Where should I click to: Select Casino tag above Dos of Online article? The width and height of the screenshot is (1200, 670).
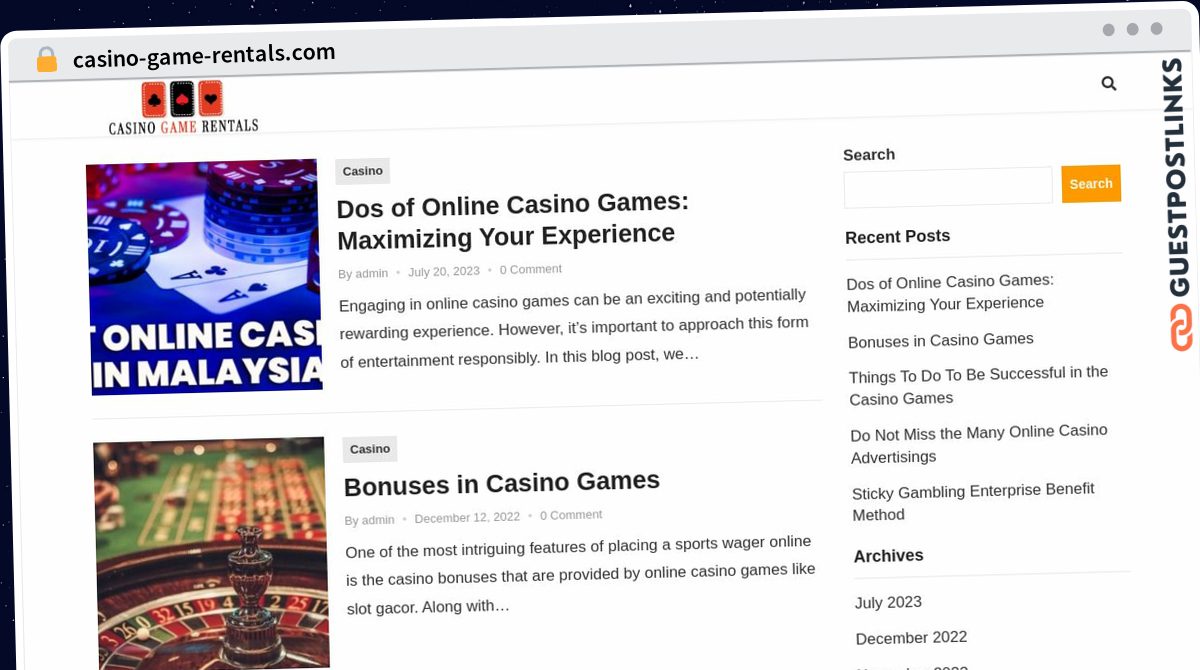point(362,171)
